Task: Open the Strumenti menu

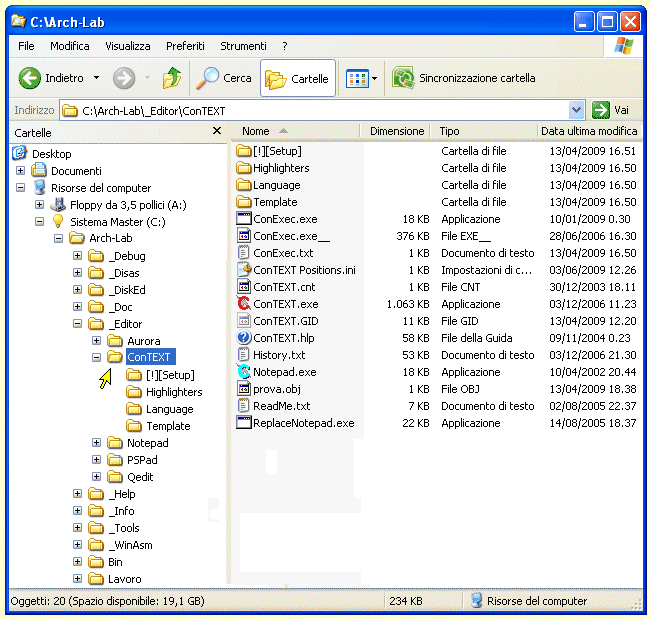Action: [x=243, y=46]
